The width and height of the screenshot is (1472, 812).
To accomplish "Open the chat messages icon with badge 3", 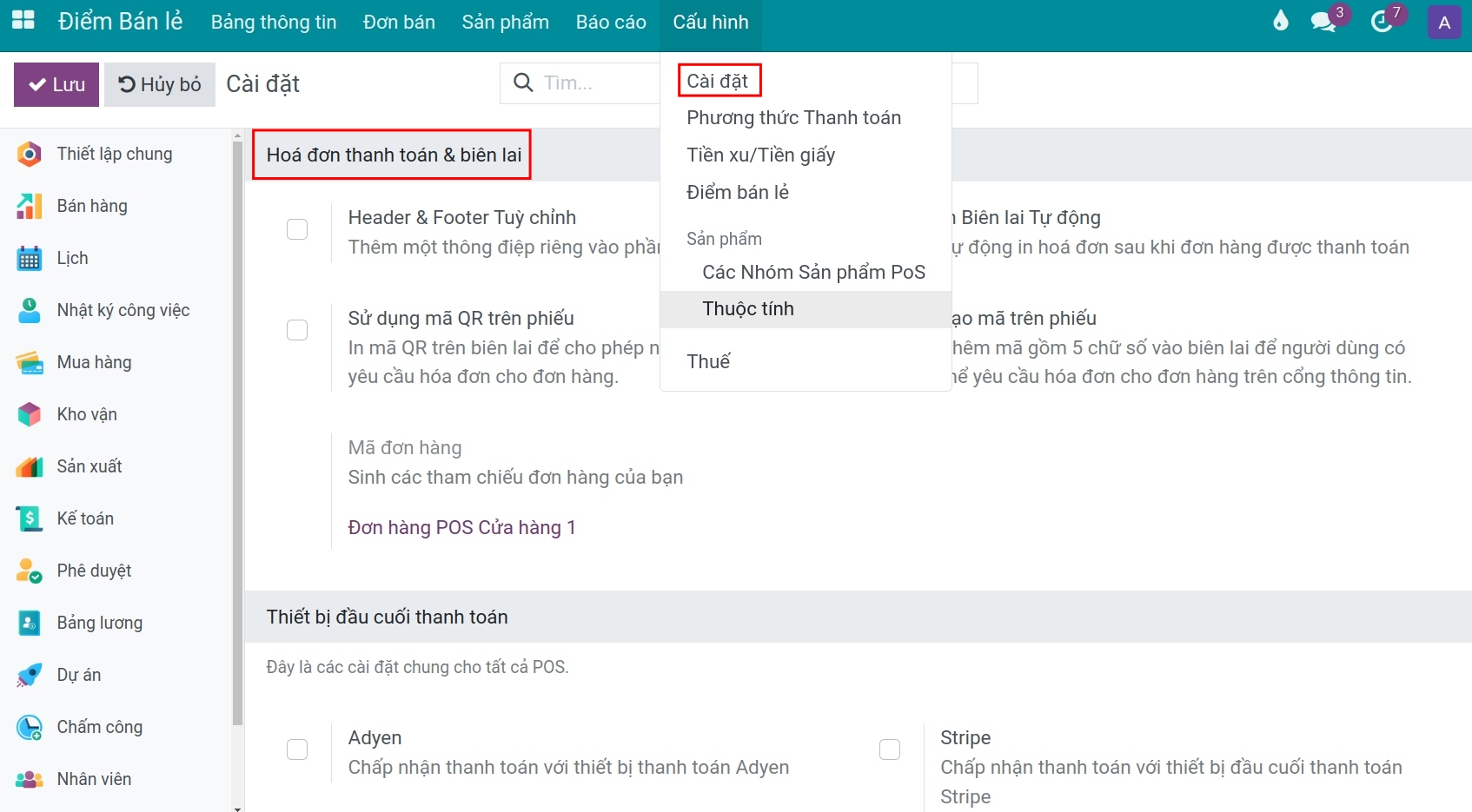I will 1324,21.
